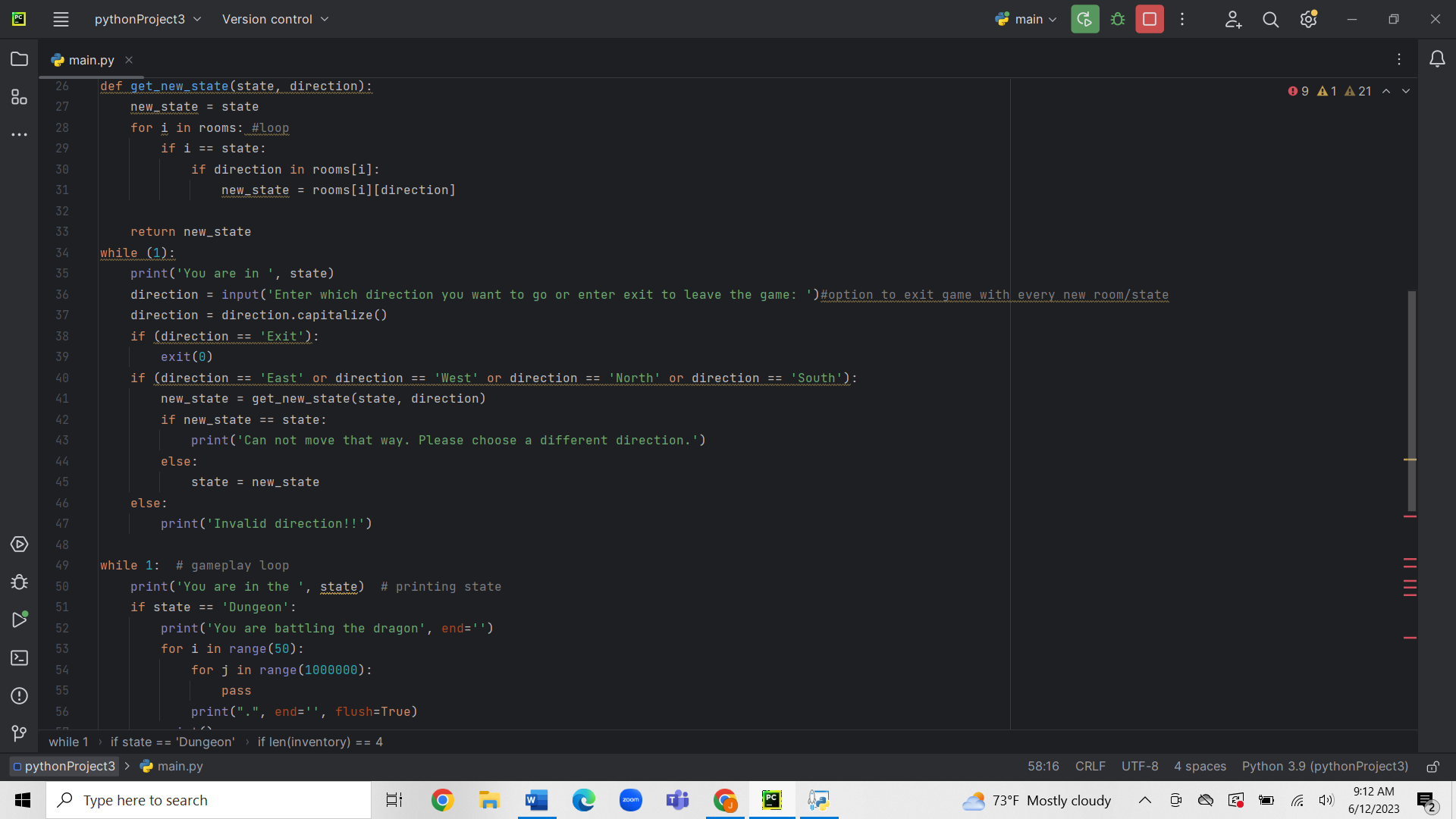1456x819 pixels.
Task: Open the Version control dropdown
Action: coord(275,19)
